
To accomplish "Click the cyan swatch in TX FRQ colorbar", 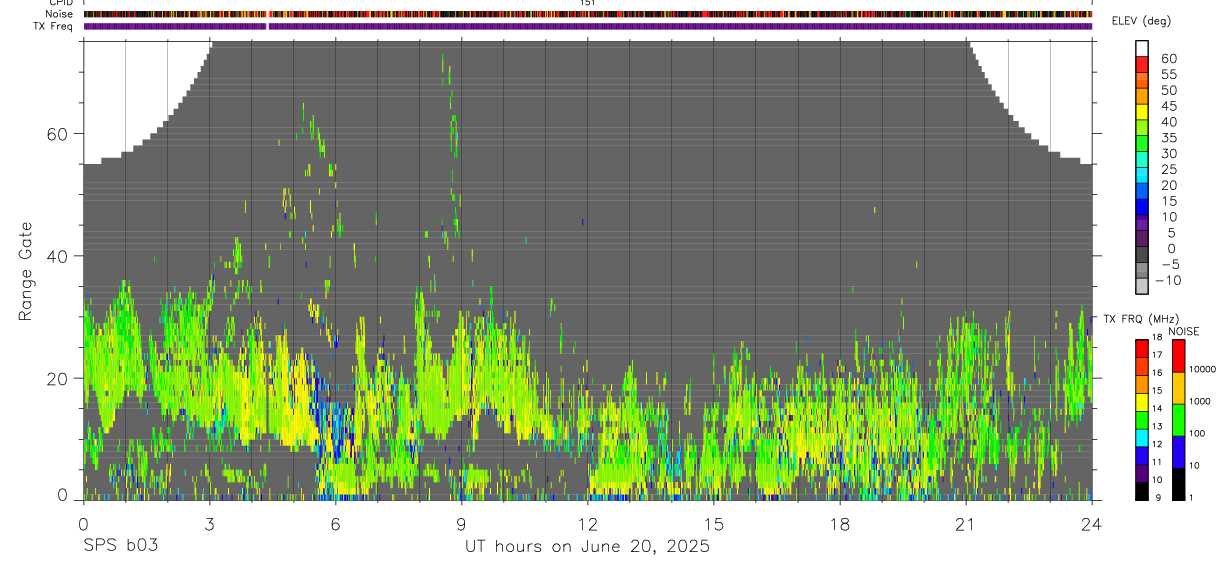I will [x=1142, y=437].
